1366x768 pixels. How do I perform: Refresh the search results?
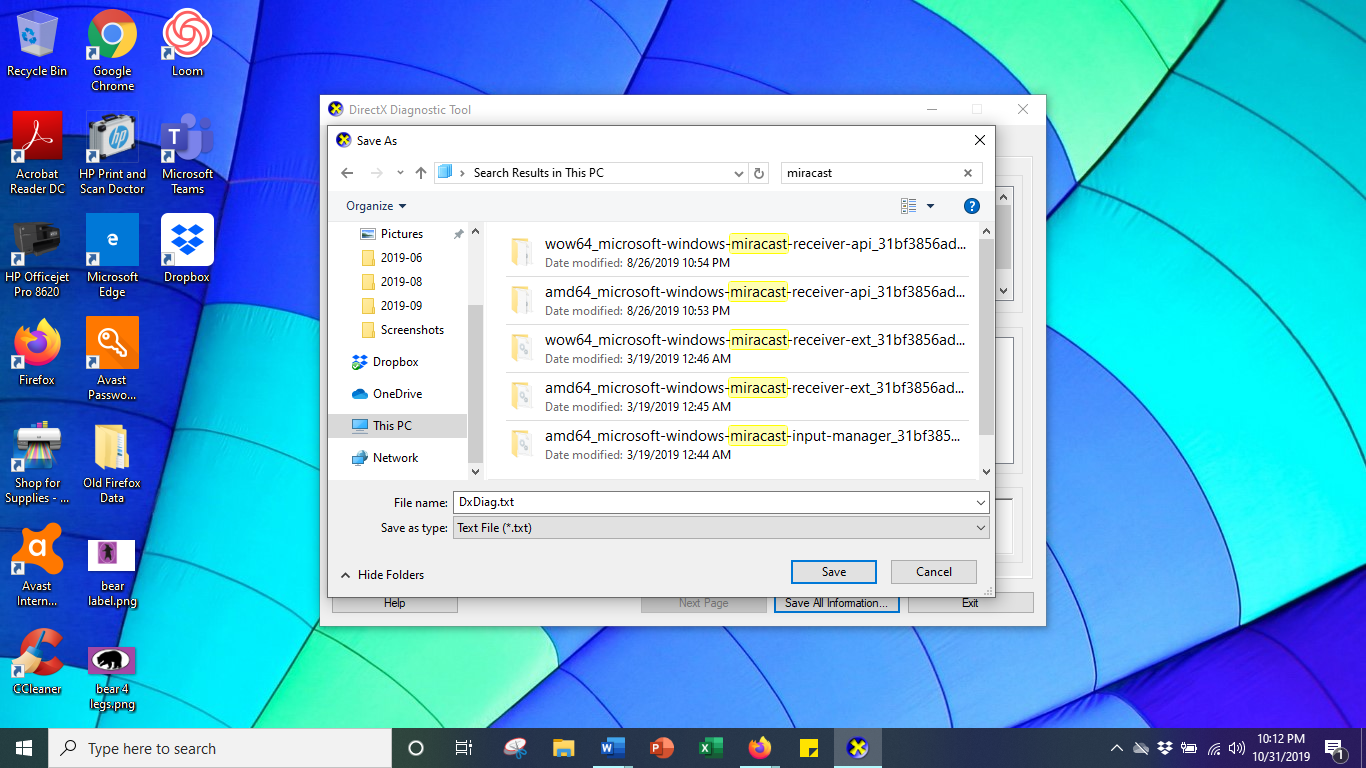point(759,173)
